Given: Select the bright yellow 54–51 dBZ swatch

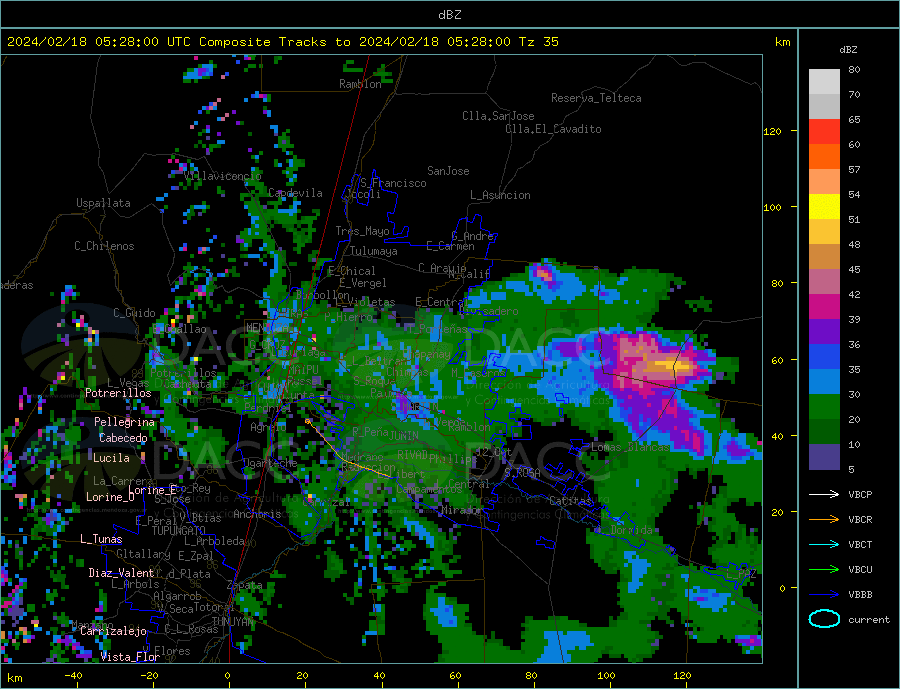Looking at the screenshot, I should pyautogui.click(x=824, y=207).
